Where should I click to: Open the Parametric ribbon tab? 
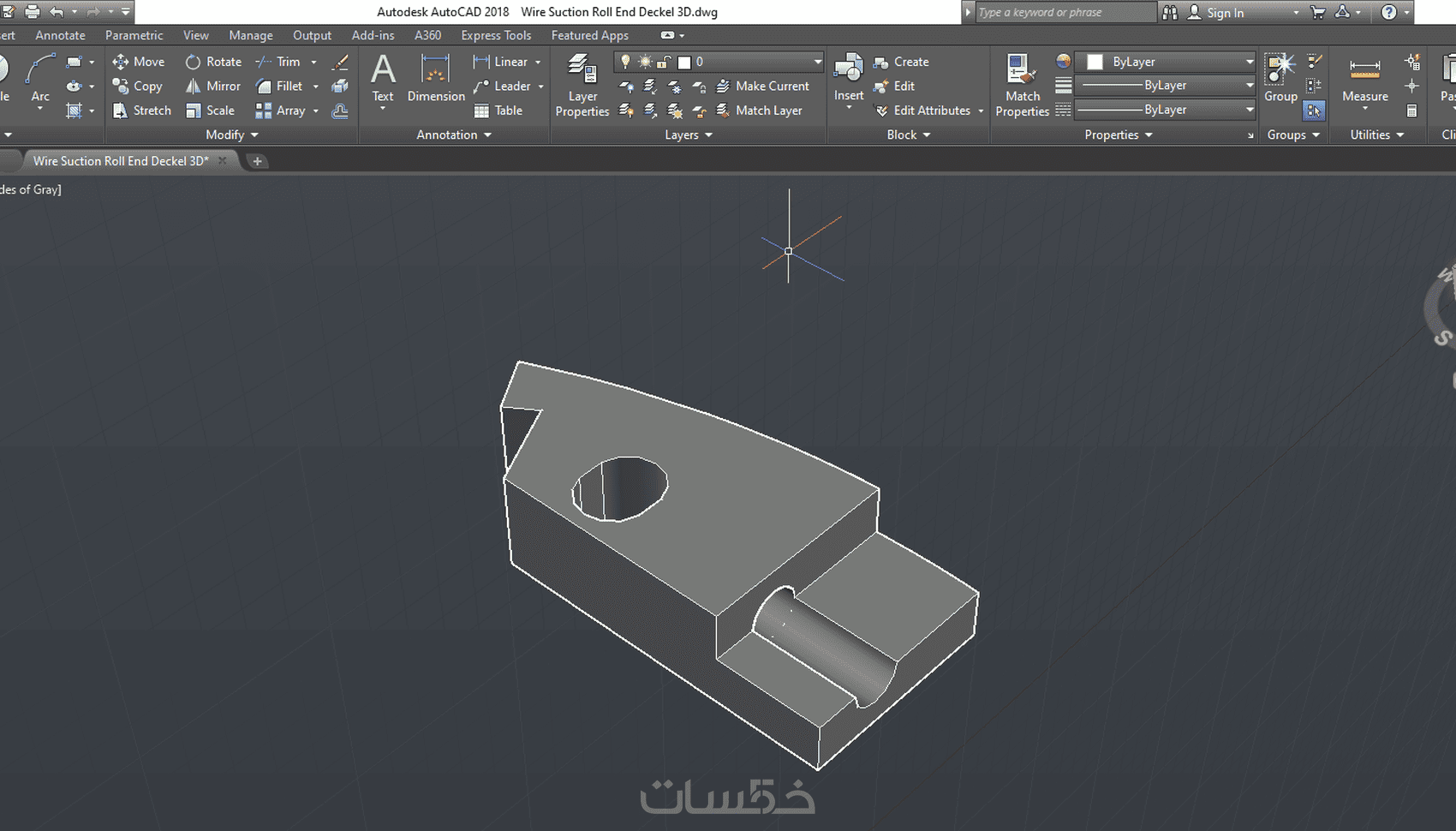134,35
